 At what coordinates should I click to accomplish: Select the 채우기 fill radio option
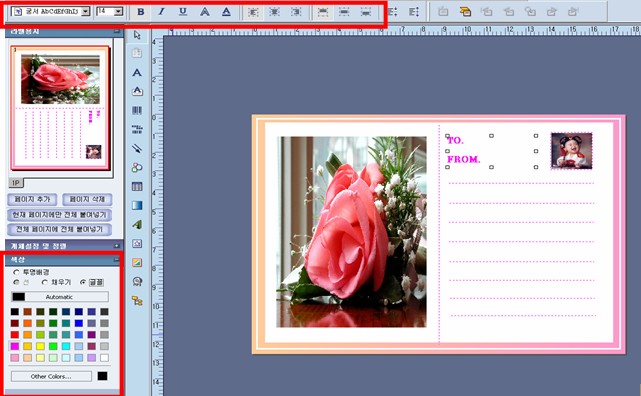(45, 282)
